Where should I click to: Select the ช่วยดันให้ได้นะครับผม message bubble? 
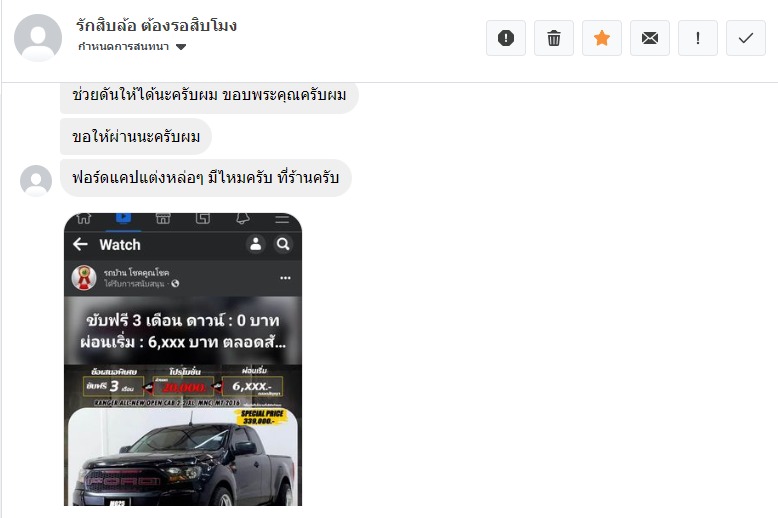coord(209,95)
